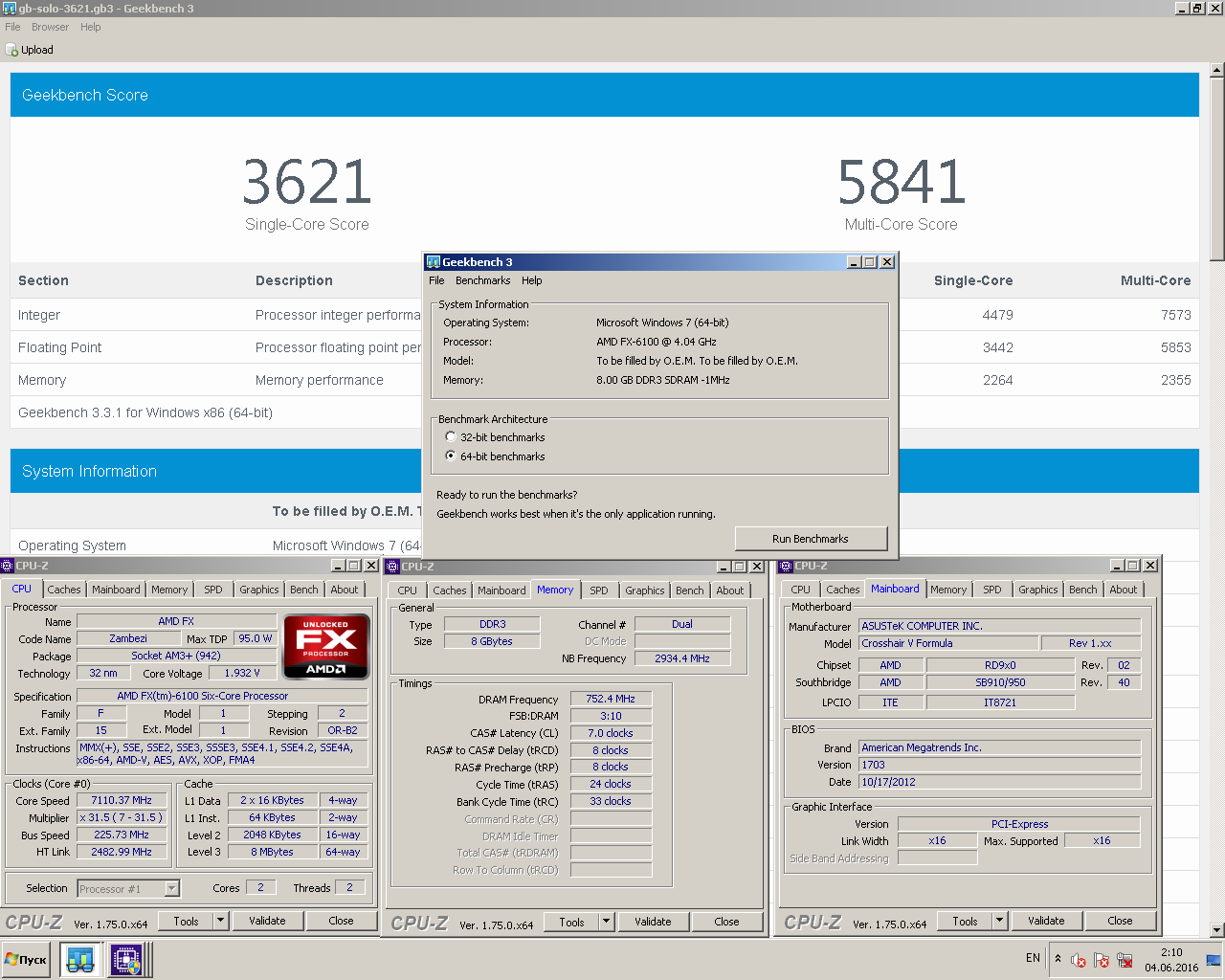
Task: Click main window scrollbar up arrow
Action: 1216,69
